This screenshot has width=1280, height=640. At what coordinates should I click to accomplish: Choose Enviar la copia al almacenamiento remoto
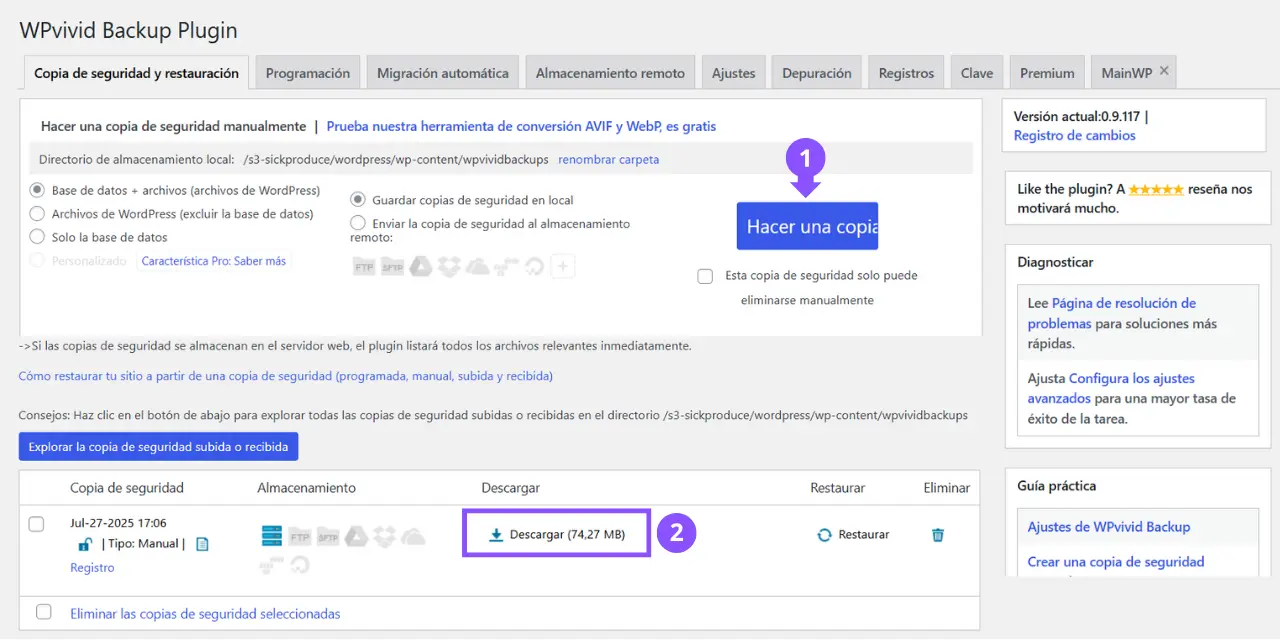pos(358,223)
